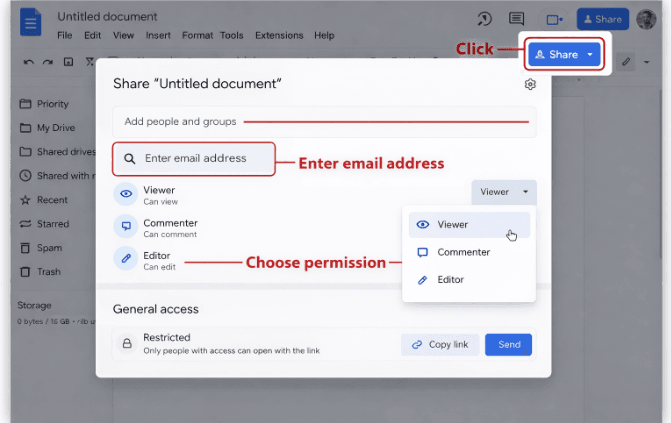This screenshot has height=423, width=671.
Task: Open the Extensions menu
Action: pos(278,36)
